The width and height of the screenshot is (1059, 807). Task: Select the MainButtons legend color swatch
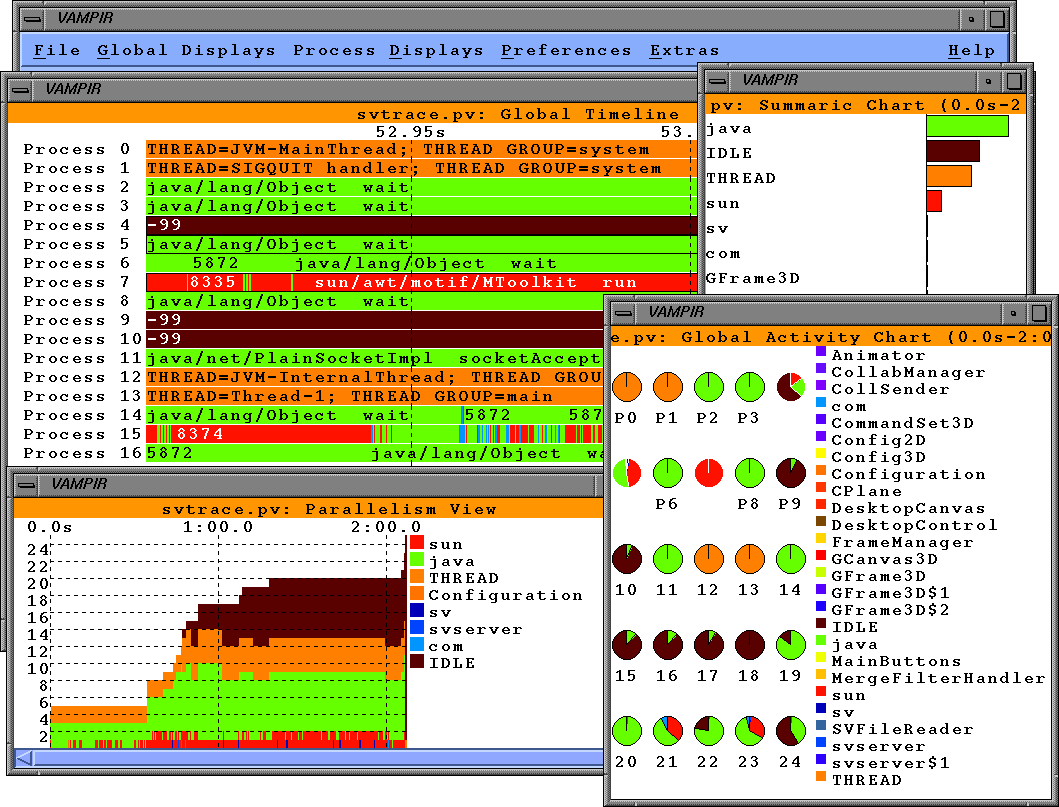tap(821, 657)
